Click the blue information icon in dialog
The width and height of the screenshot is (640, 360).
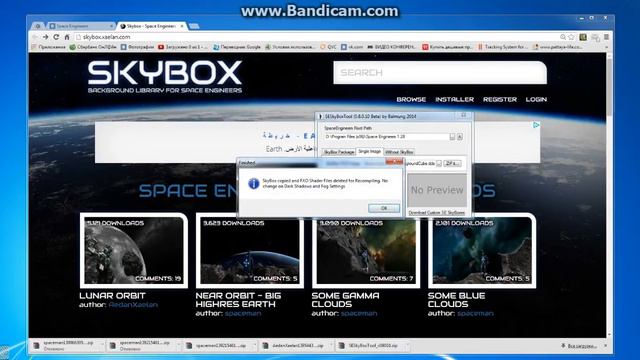click(253, 183)
